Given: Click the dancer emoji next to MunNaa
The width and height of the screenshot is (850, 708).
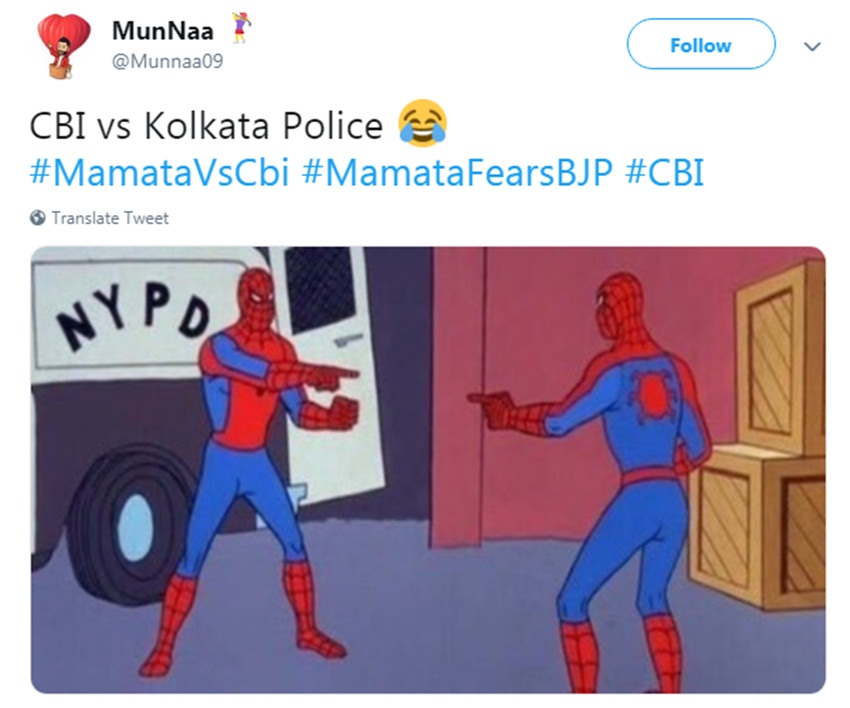Looking at the screenshot, I should pos(241,28).
